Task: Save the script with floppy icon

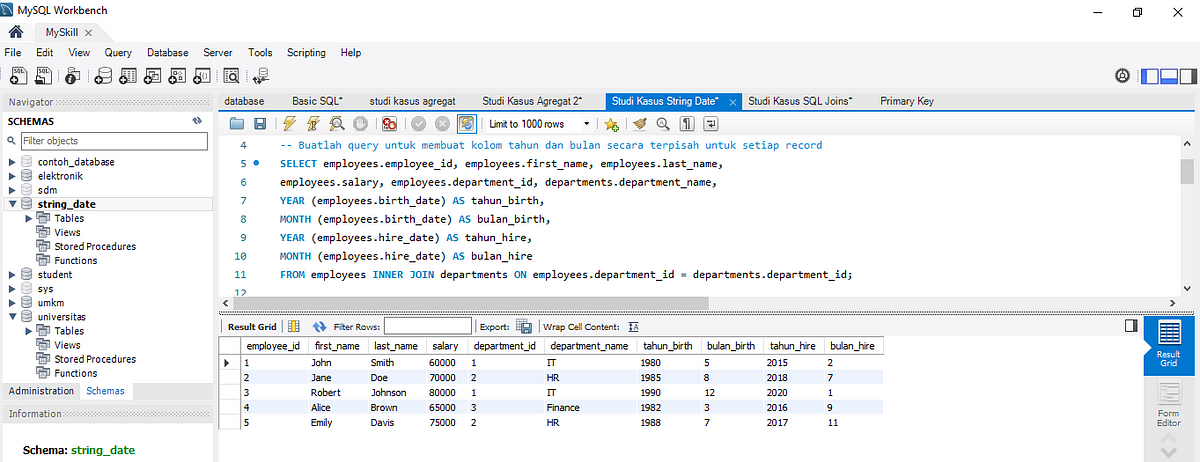Action: tap(260, 124)
